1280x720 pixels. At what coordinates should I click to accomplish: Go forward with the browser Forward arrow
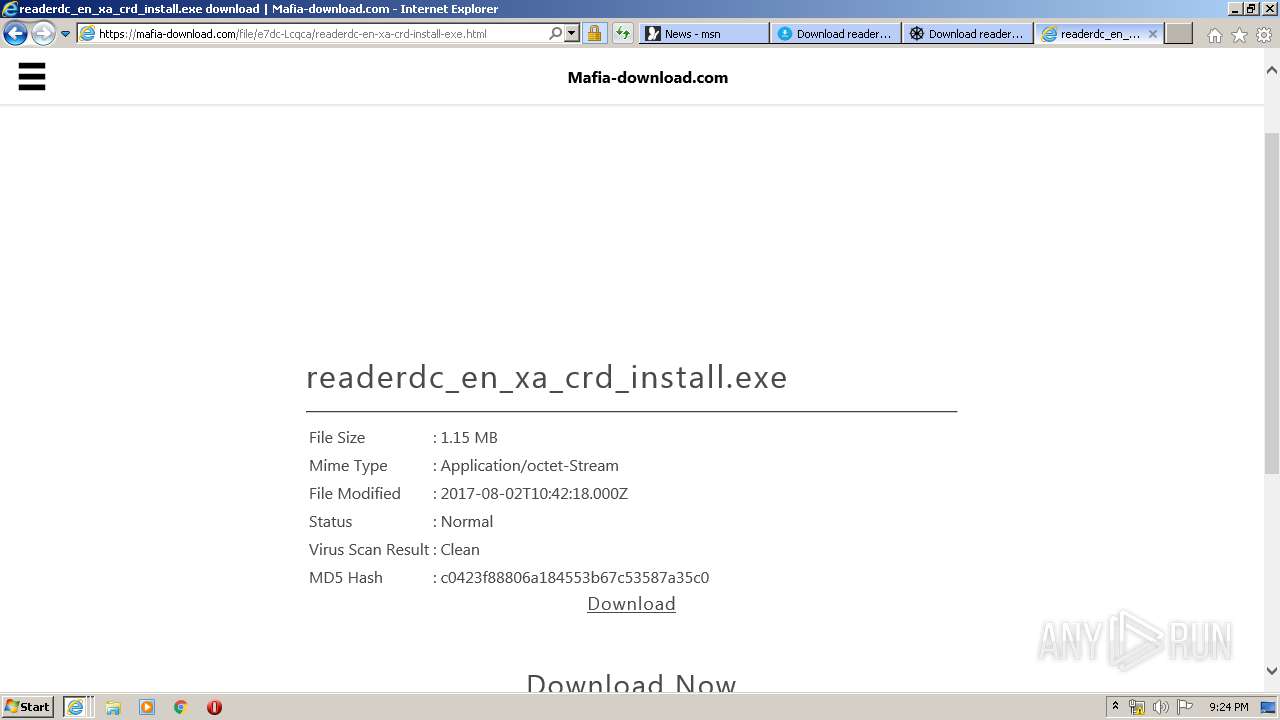pyautogui.click(x=42, y=33)
